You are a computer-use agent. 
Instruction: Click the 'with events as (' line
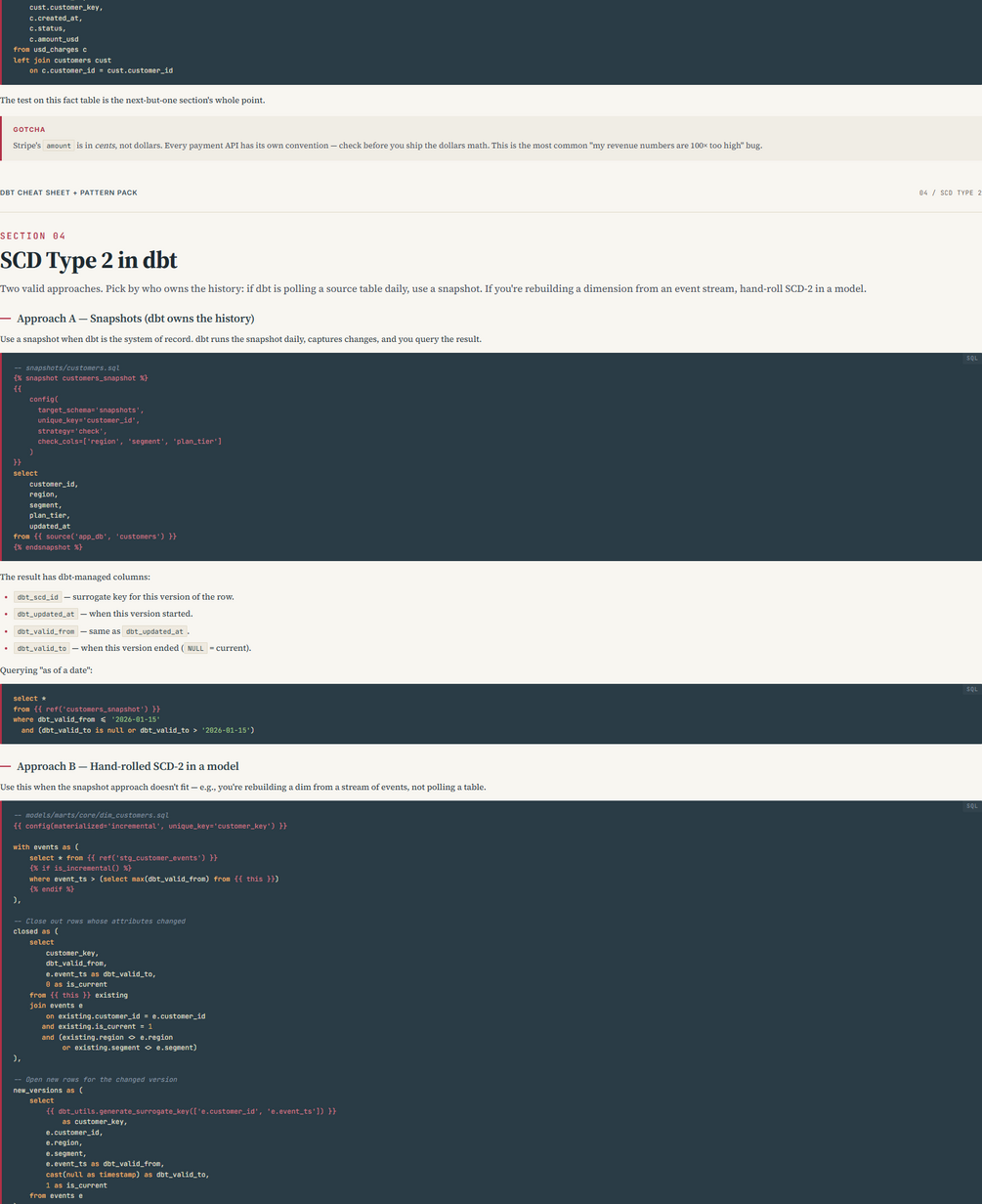point(46,847)
